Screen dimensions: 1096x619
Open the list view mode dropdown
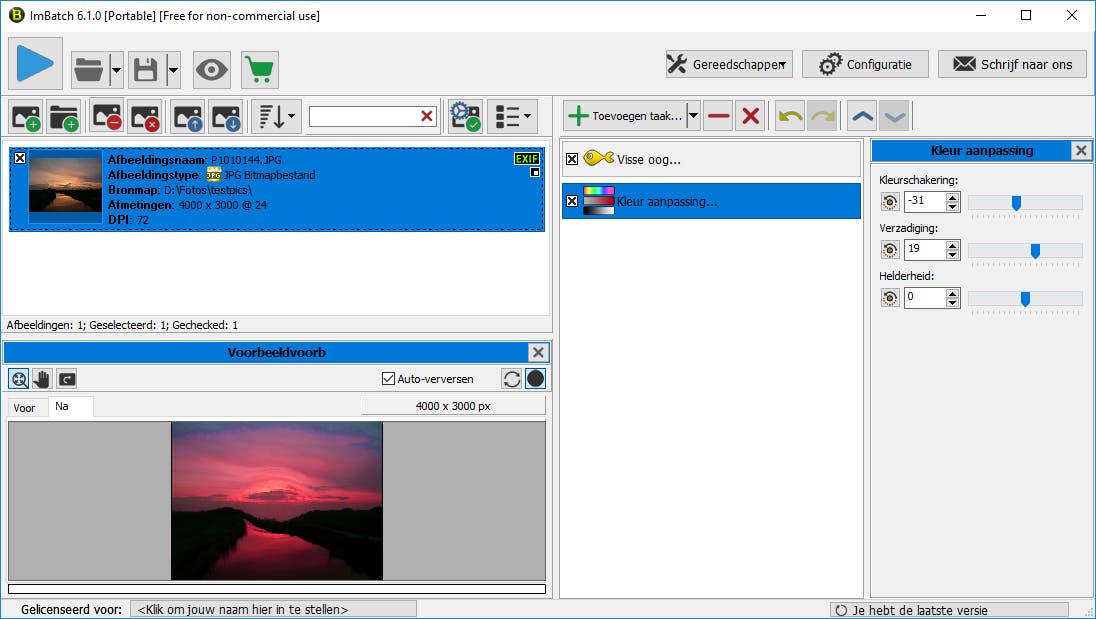pyautogui.click(x=512, y=117)
